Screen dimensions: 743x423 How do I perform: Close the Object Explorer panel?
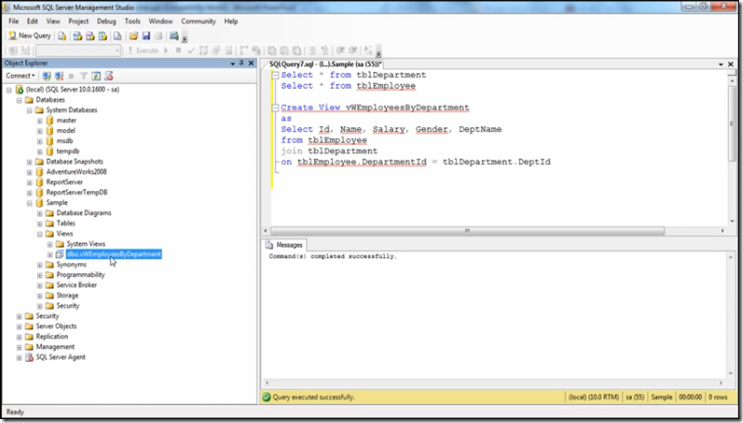point(251,63)
